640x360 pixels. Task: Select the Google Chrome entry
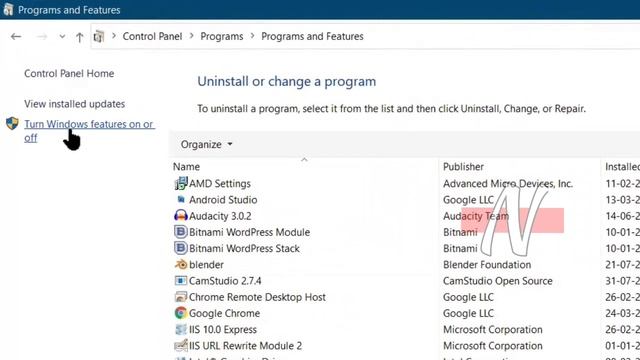(x=224, y=313)
